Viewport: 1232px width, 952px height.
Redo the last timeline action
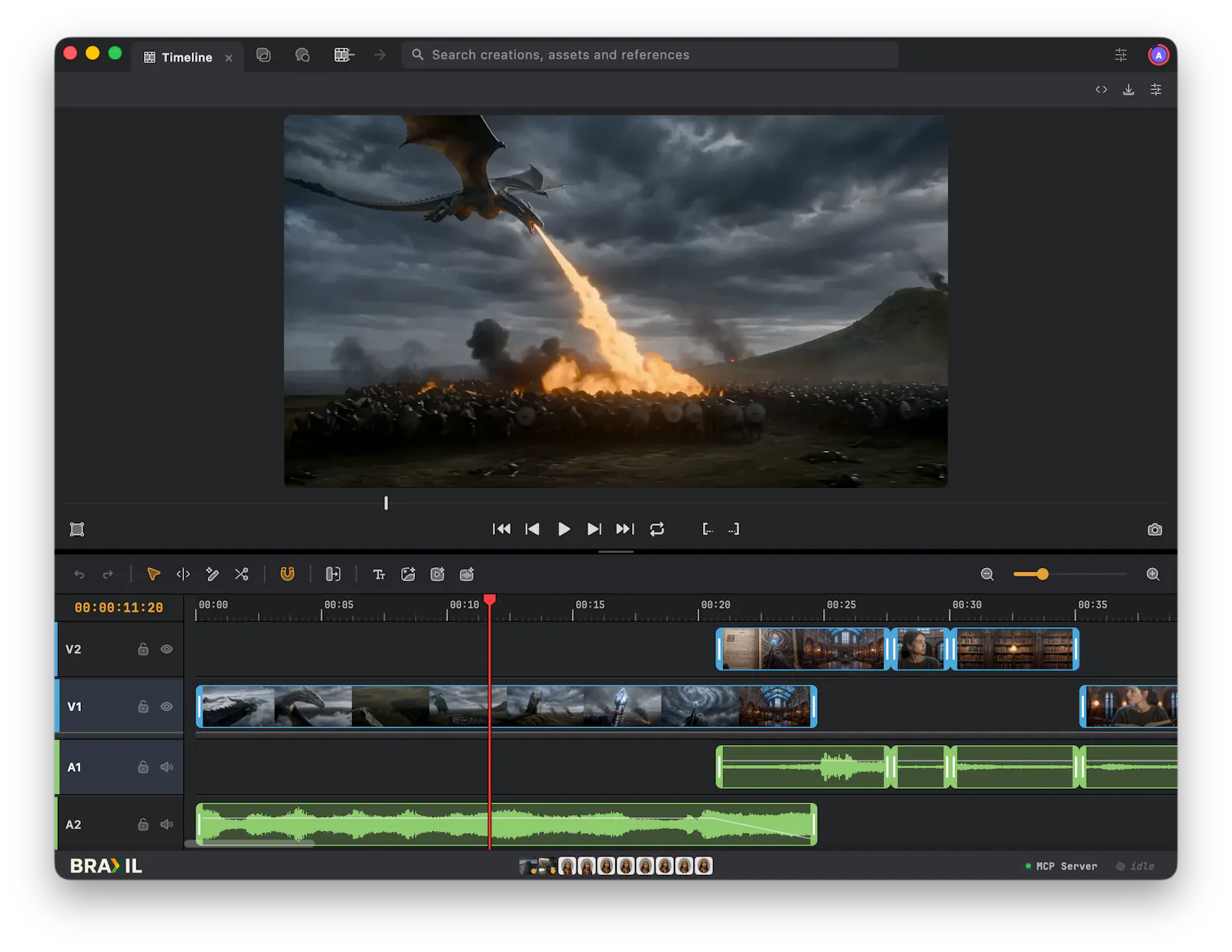(108, 574)
